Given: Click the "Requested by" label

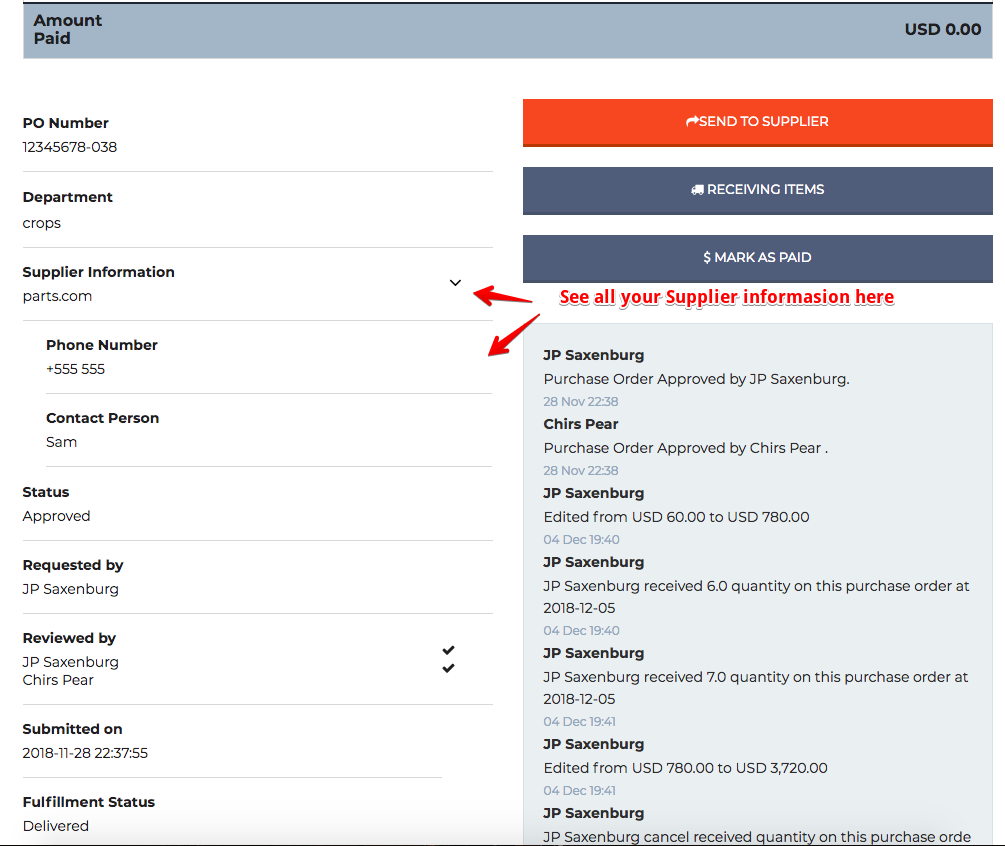Looking at the screenshot, I should 72,565.
